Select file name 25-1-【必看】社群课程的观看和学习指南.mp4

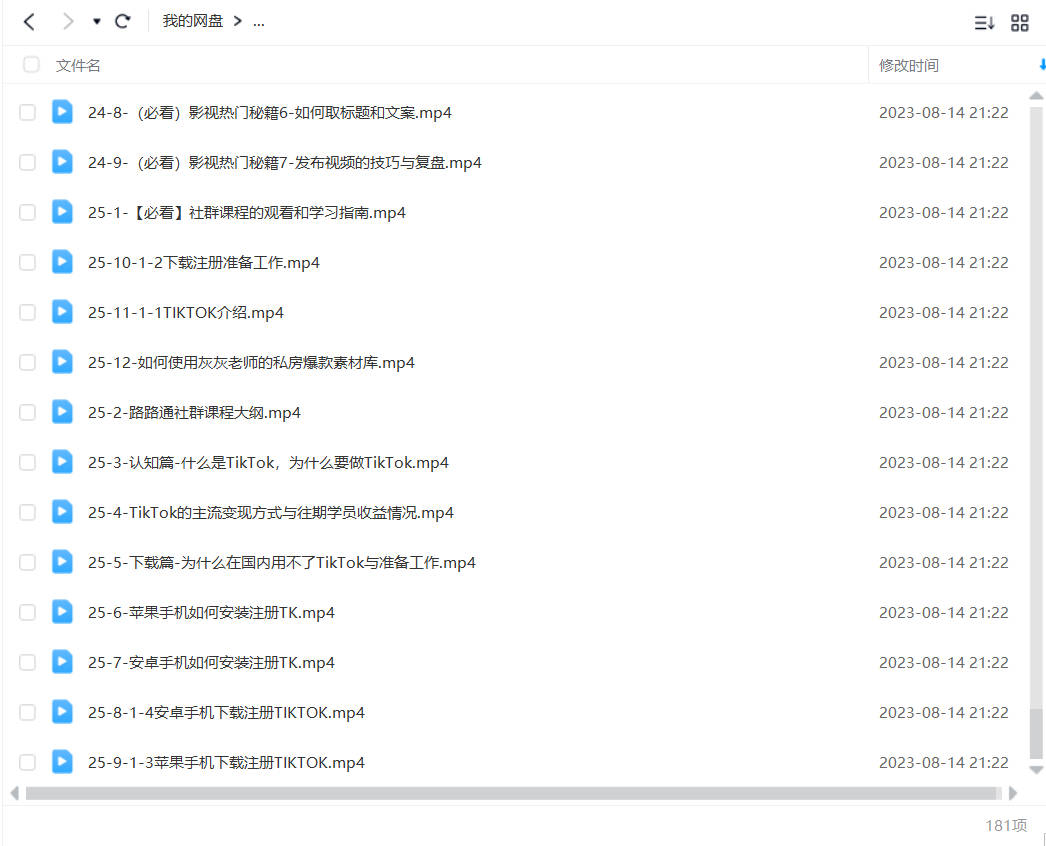coord(247,213)
